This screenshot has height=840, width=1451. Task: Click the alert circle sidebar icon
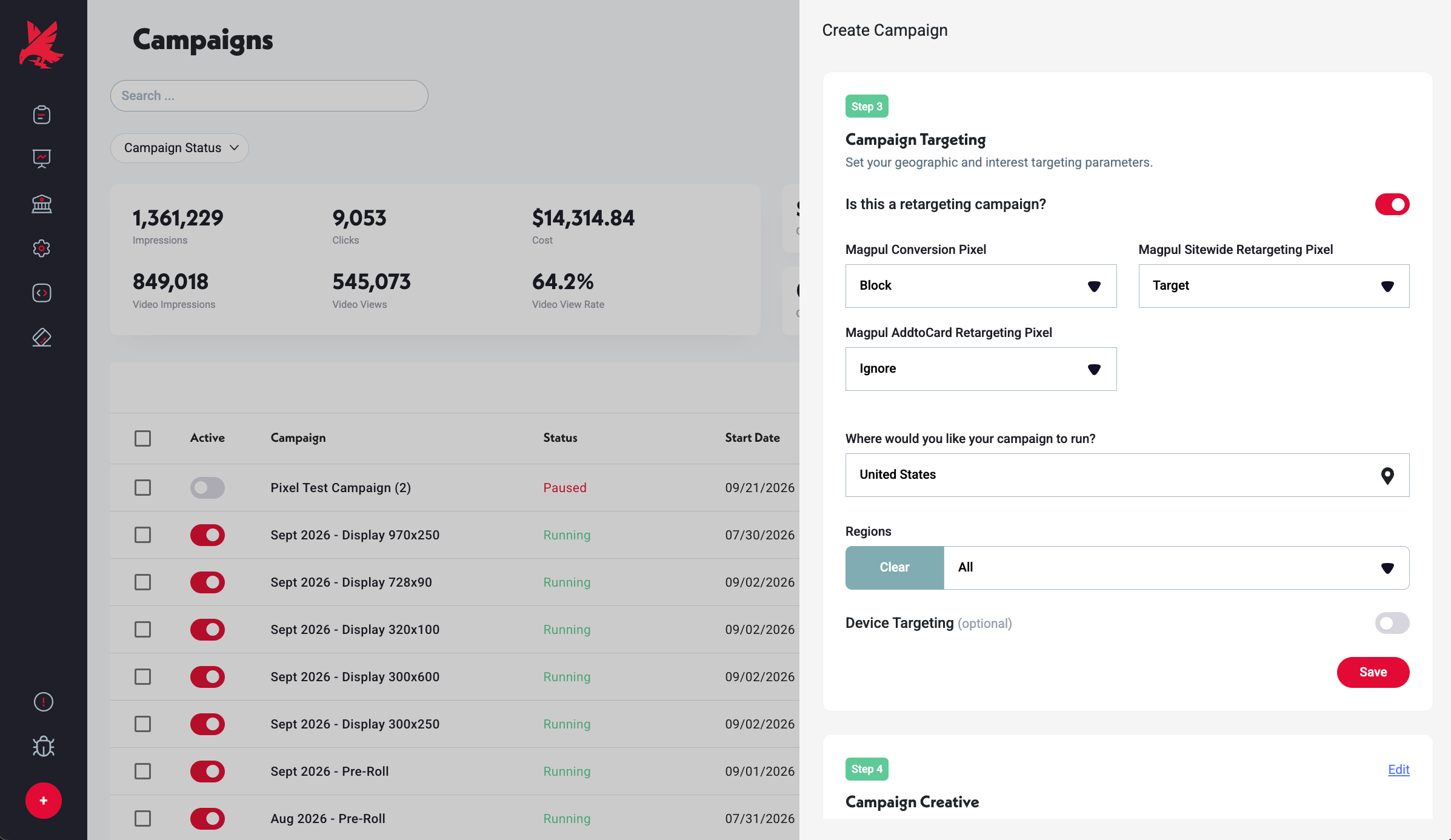44,702
